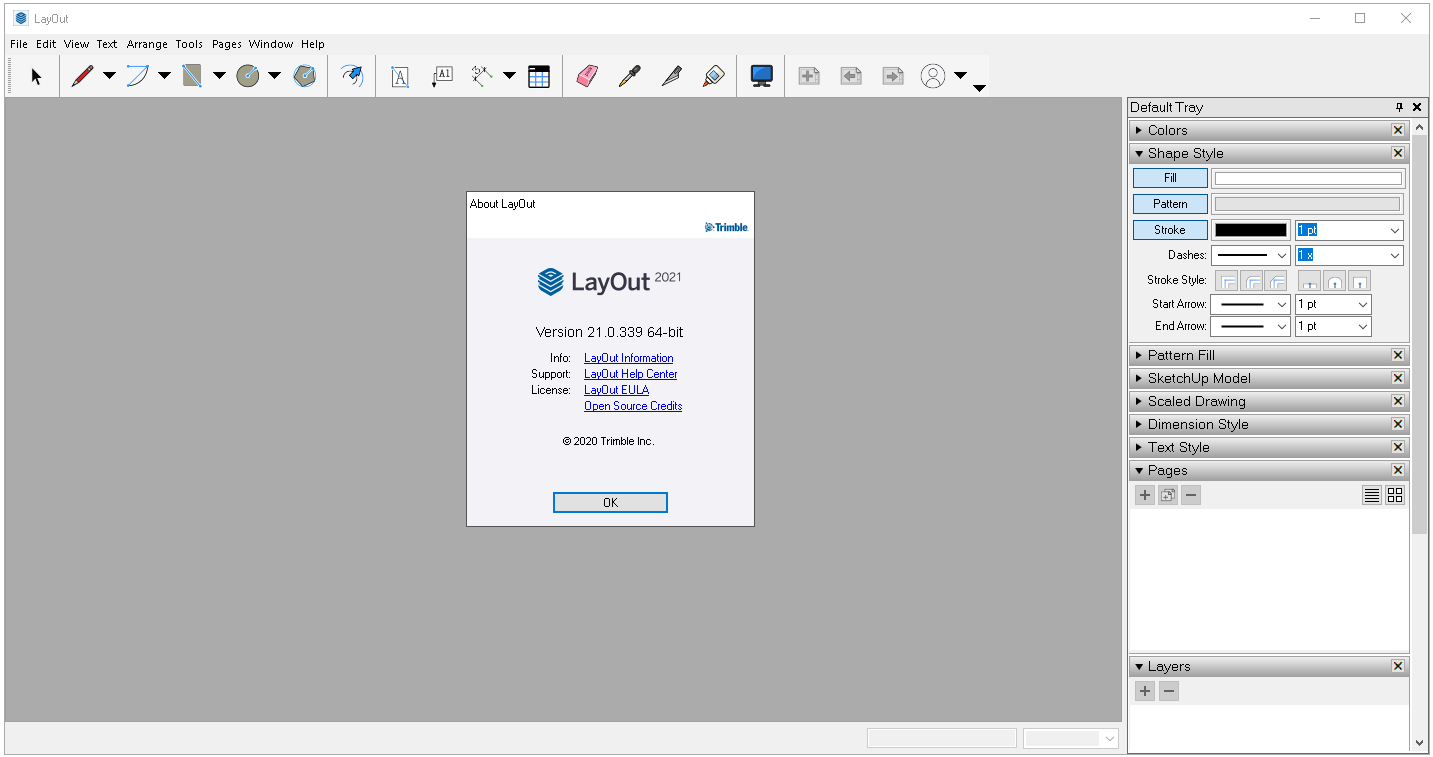Select the pink Erase tool
1433x757 pixels.
click(587, 76)
